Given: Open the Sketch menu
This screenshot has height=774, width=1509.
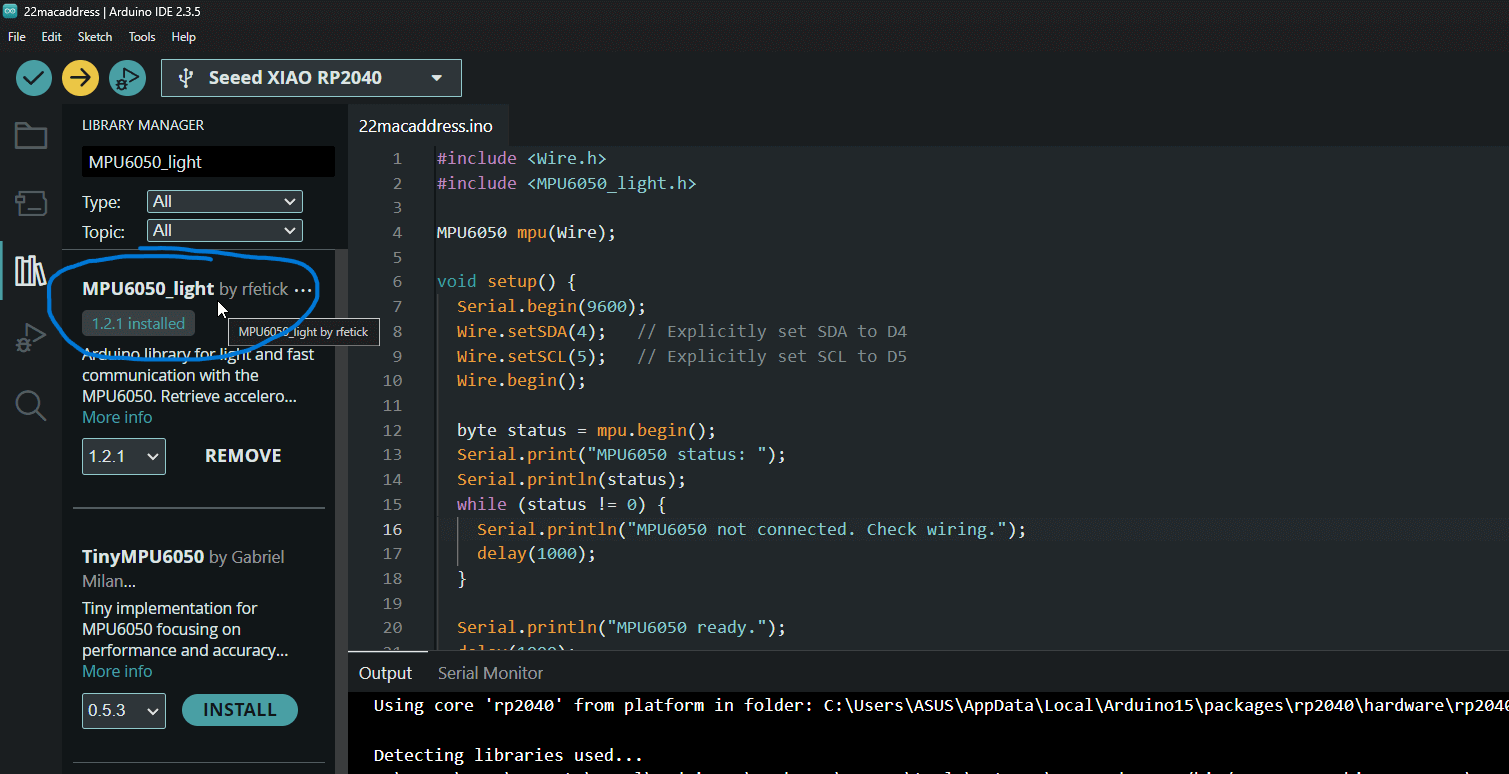Looking at the screenshot, I should tap(95, 37).
